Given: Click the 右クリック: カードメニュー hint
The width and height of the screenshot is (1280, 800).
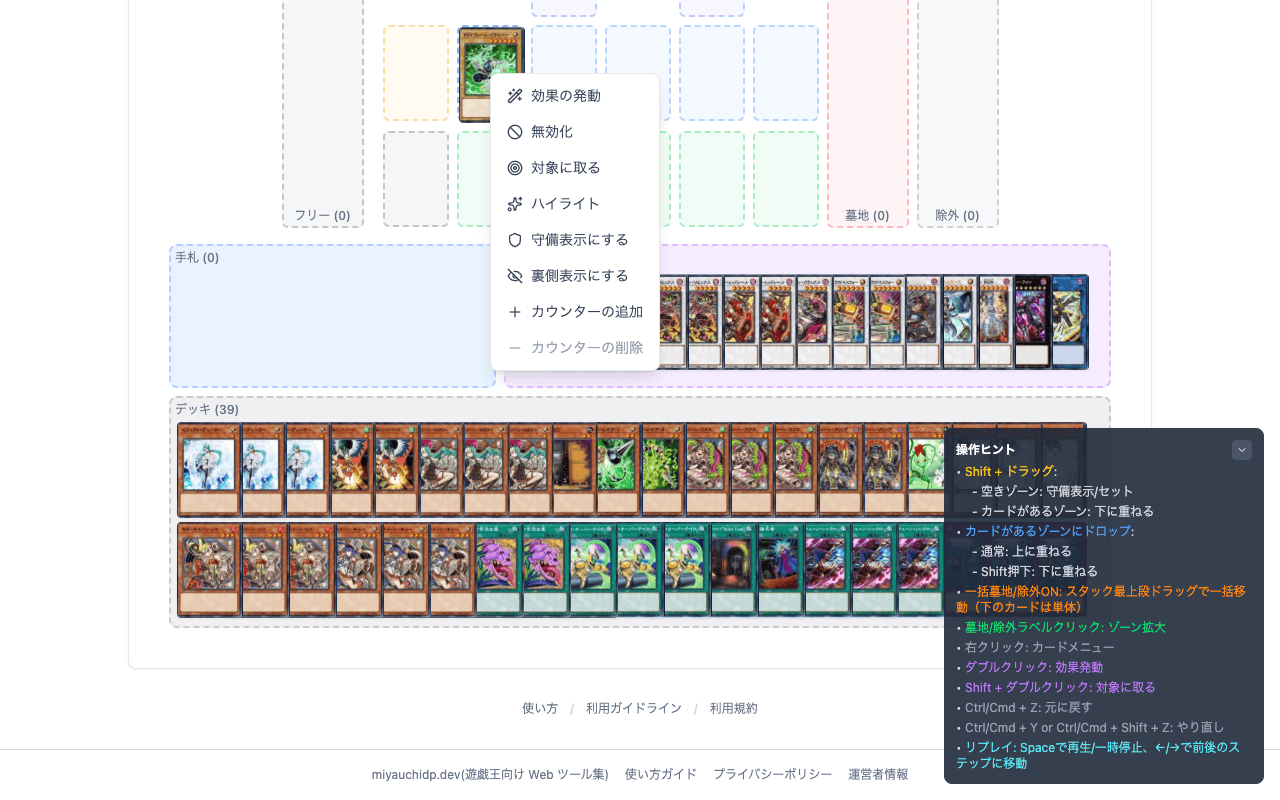Looking at the screenshot, I should (x=1040, y=647).
